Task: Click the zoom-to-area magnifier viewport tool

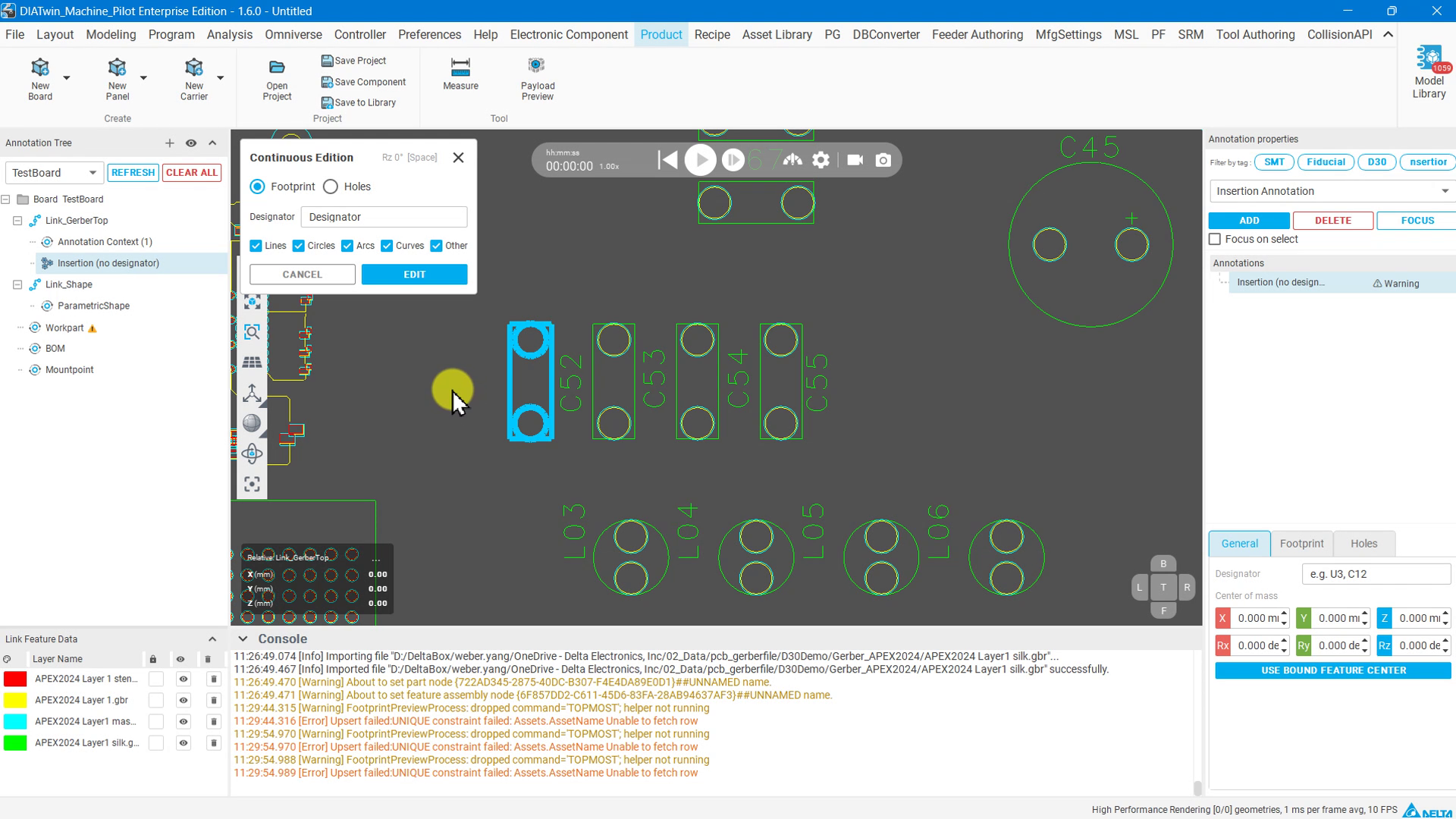Action: [252, 331]
